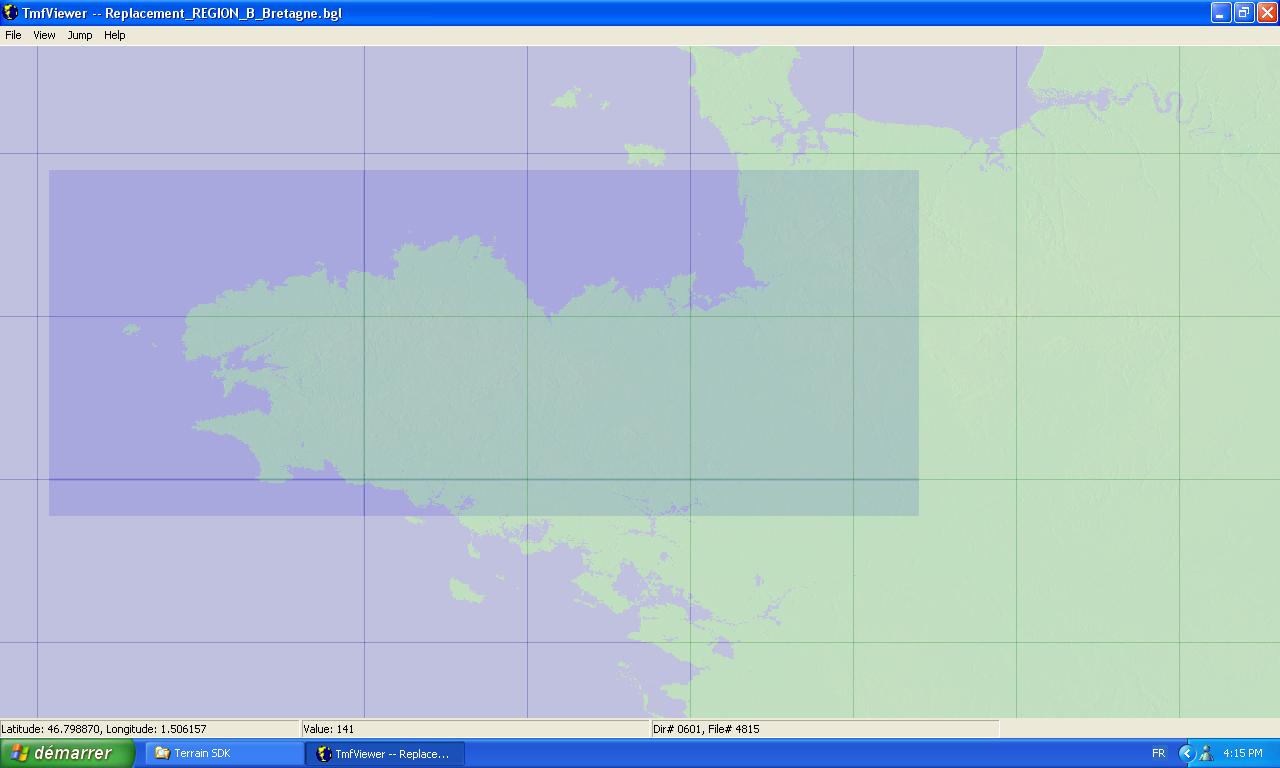Open the Help menu

pos(115,35)
